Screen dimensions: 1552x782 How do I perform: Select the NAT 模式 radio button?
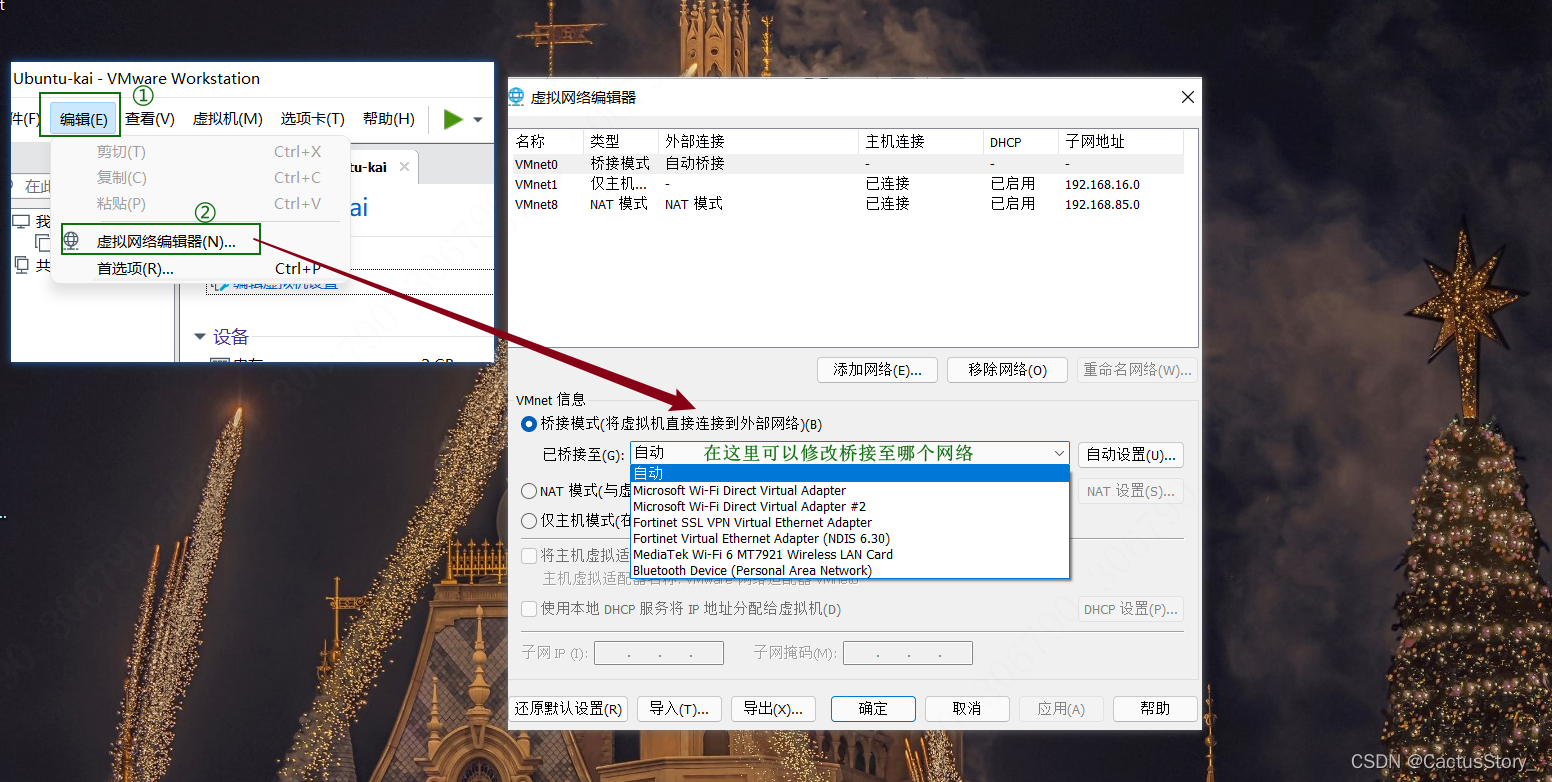point(529,491)
